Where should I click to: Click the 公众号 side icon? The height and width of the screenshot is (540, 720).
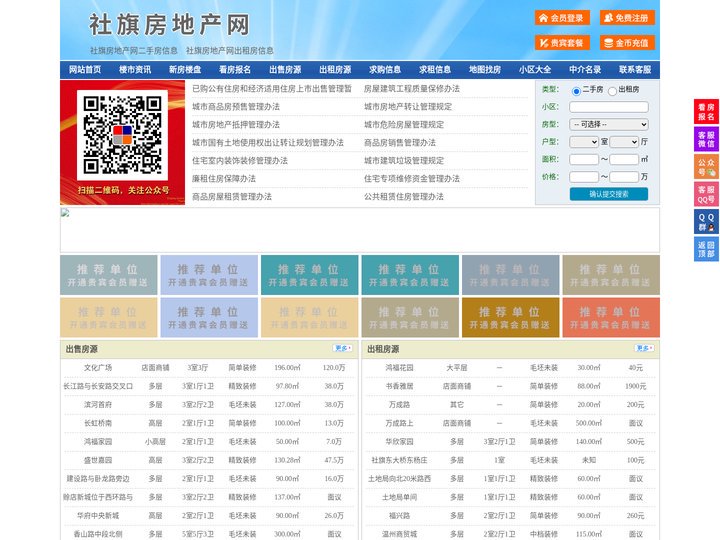(706, 167)
